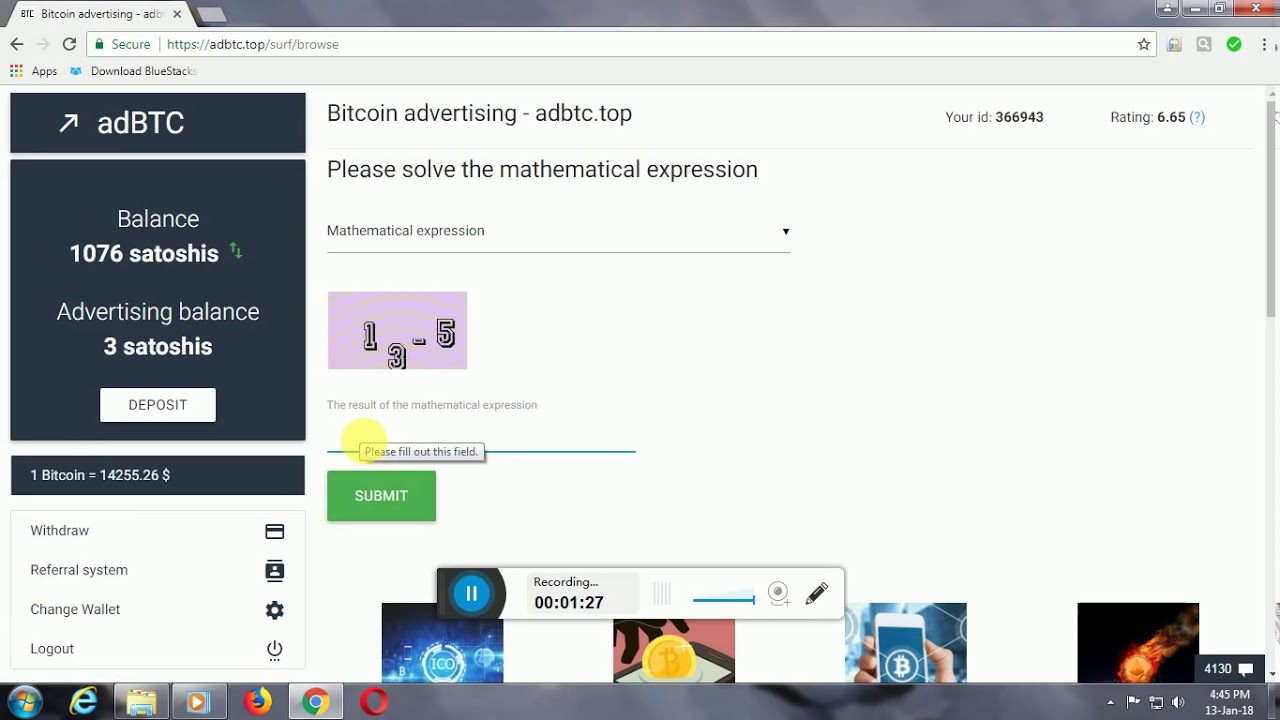The width and height of the screenshot is (1280, 720).
Task: Open the Windows Start menu
Action: point(24,702)
